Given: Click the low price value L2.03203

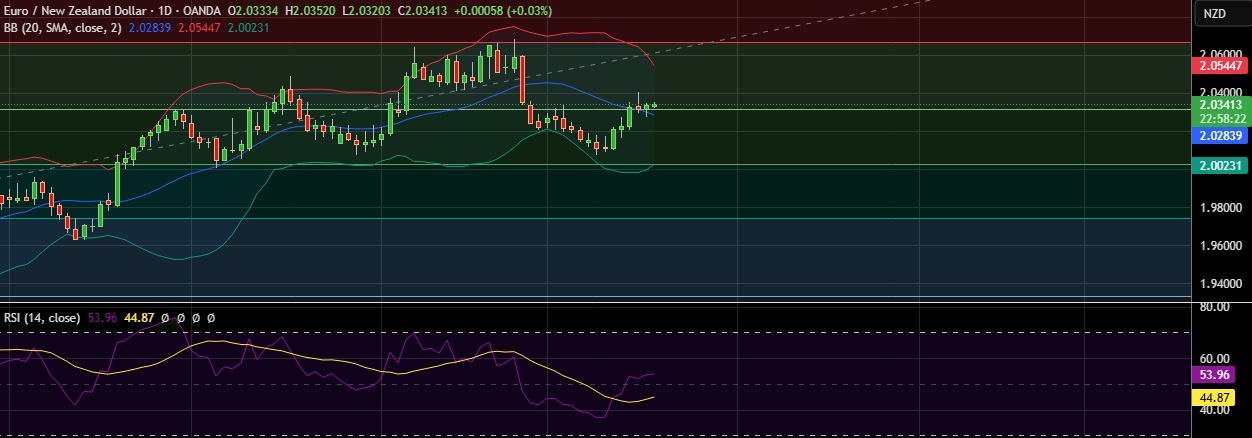Looking at the screenshot, I should point(366,10).
